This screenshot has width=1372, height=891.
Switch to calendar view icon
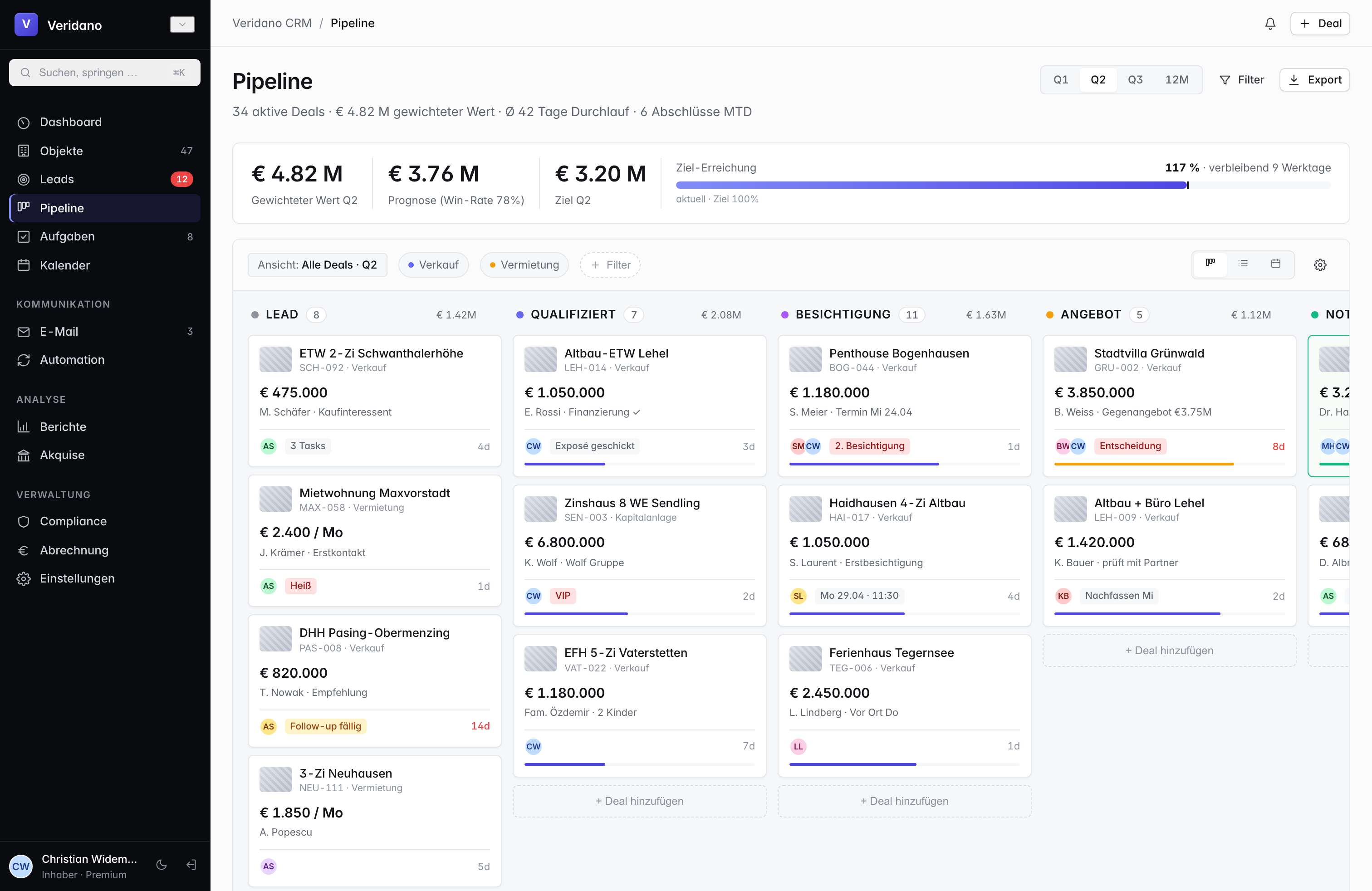pos(1276,264)
